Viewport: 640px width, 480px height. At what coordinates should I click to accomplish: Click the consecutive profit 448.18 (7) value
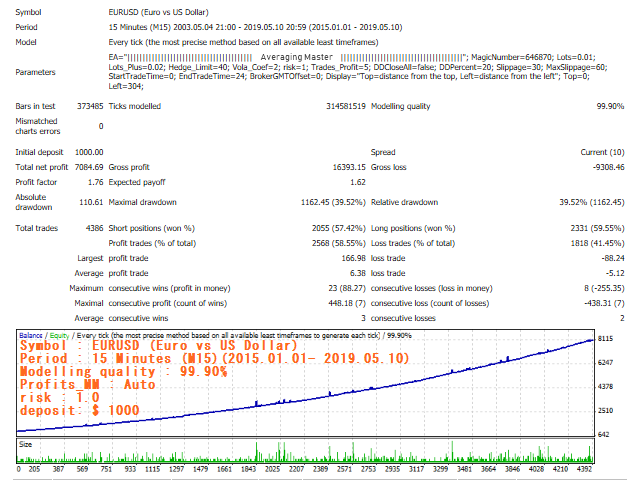pos(347,304)
